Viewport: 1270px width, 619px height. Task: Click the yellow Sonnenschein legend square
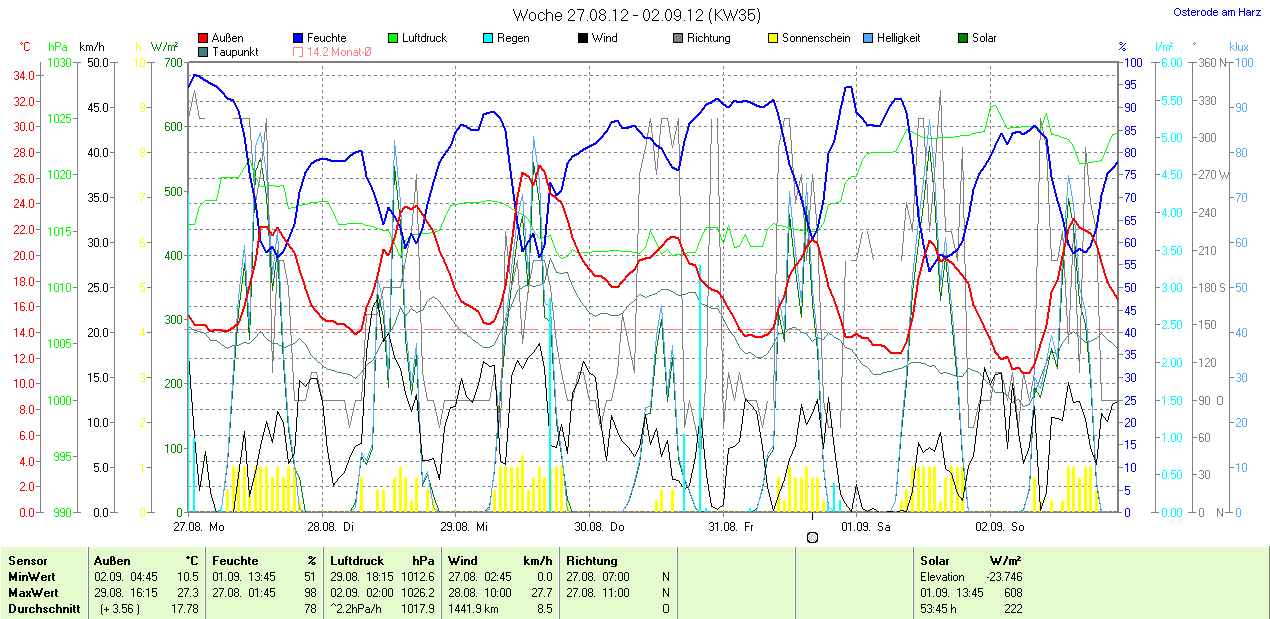(x=773, y=38)
